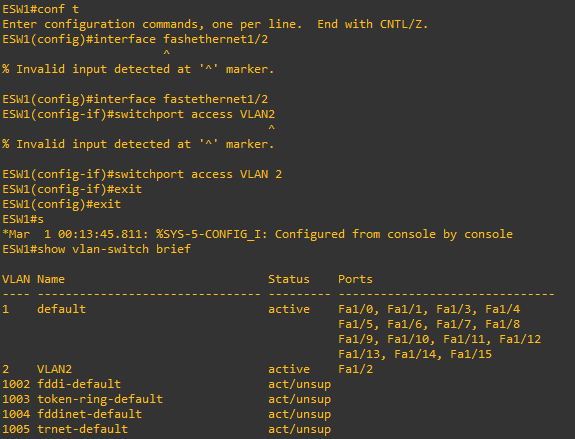The width and height of the screenshot is (575, 439).
Task: Click the 'show vlan-switch brief' command
Action: pos(114,249)
